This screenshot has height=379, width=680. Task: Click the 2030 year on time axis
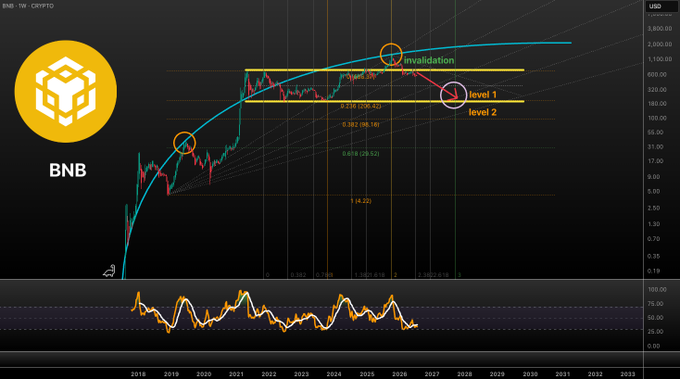(x=530, y=374)
